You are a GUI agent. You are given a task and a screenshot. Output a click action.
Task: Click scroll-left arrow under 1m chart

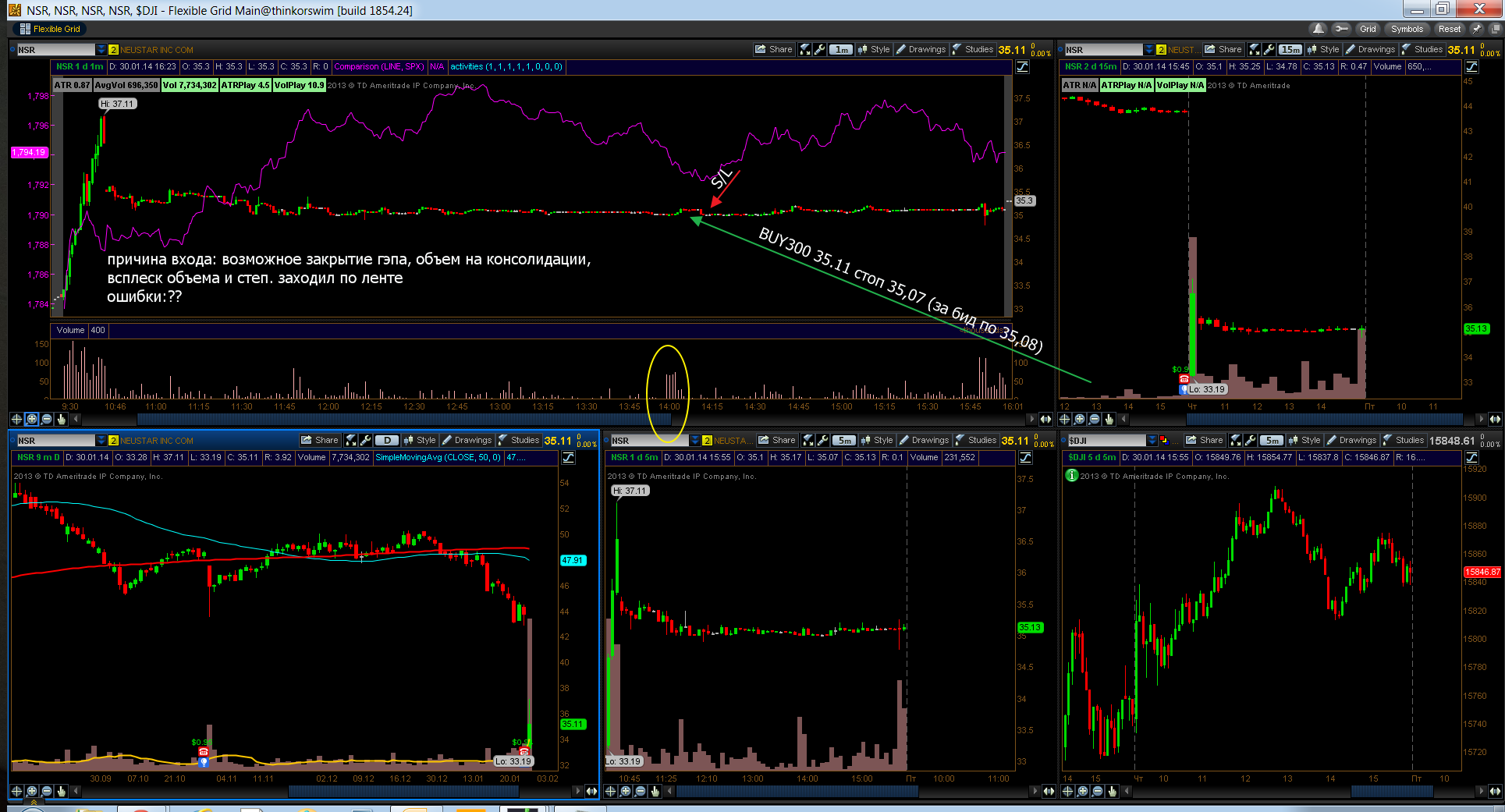tap(76, 419)
